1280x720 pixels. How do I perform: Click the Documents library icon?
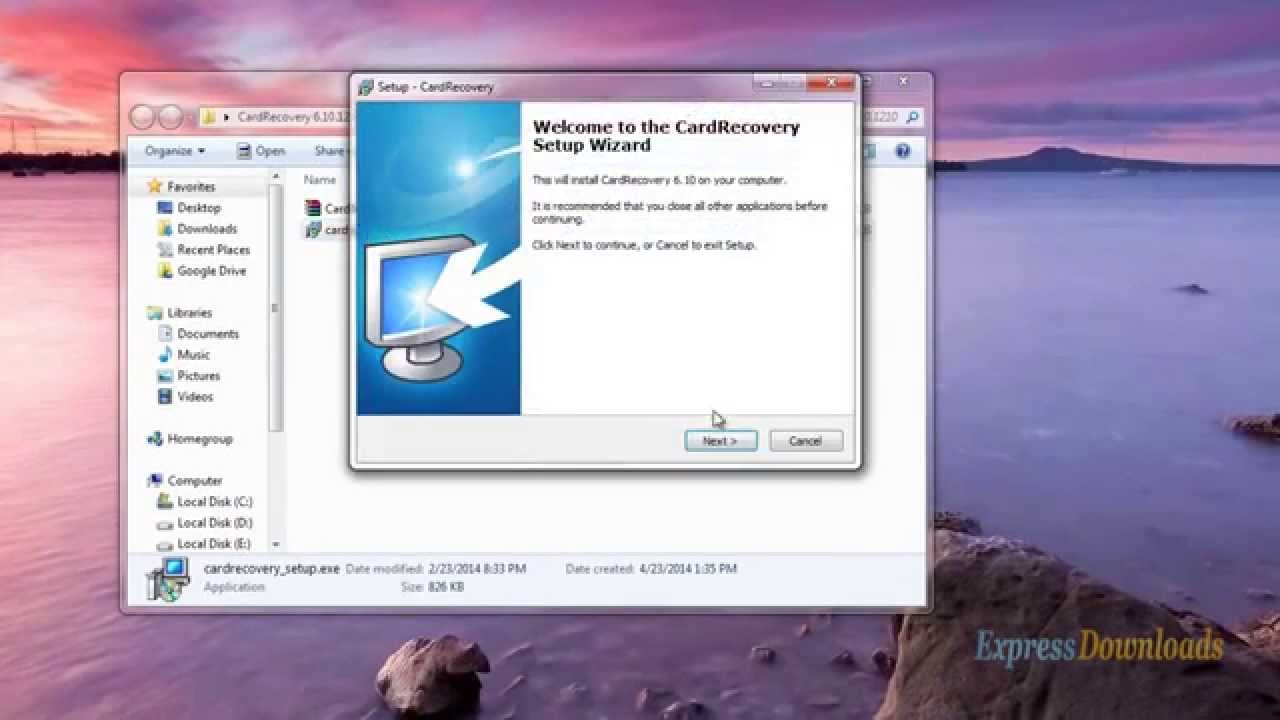pyautogui.click(x=165, y=334)
